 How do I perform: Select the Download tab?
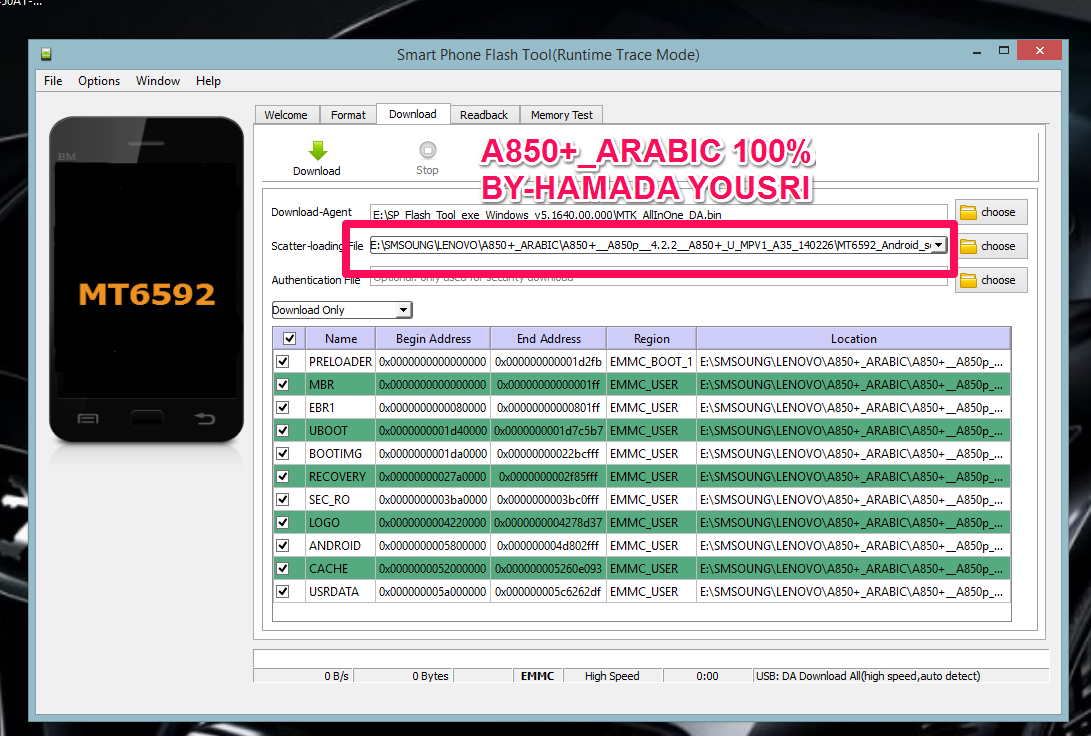(x=413, y=114)
